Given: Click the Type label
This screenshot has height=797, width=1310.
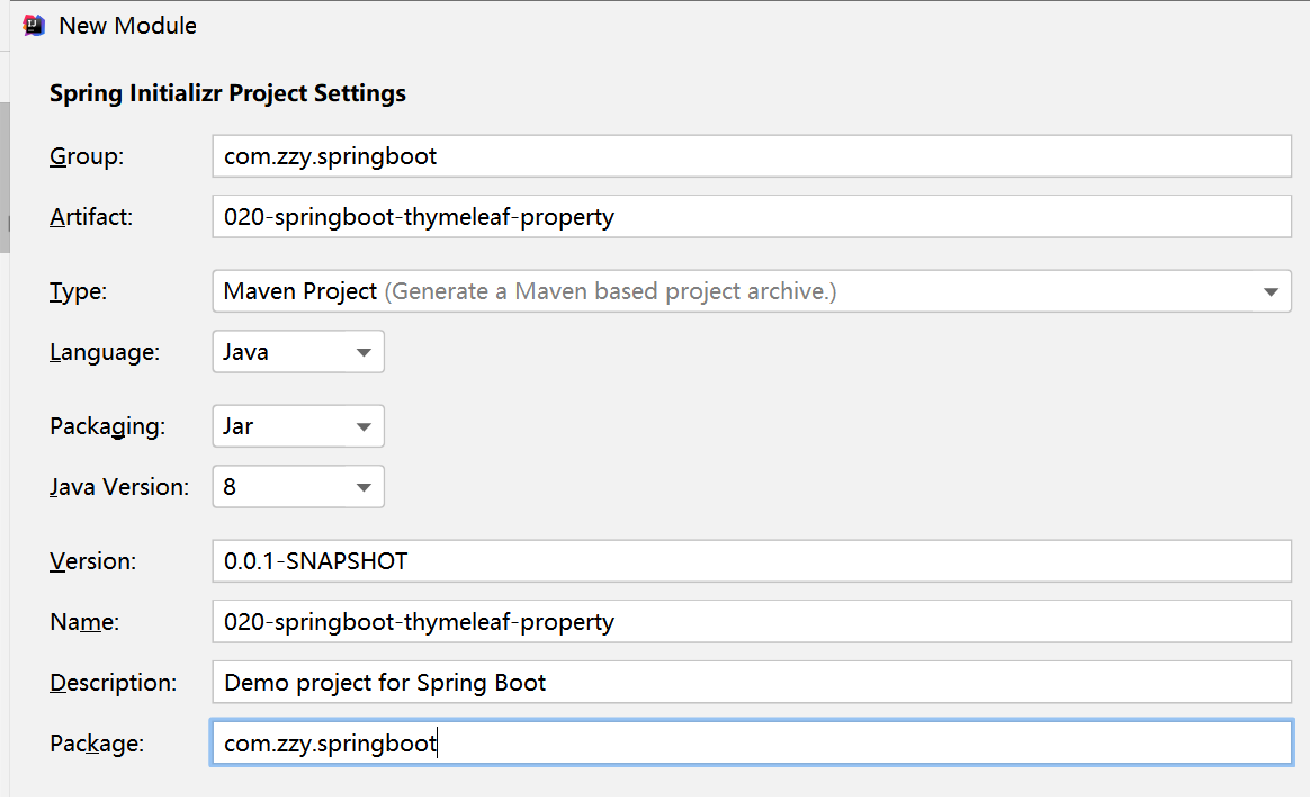Looking at the screenshot, I should coord(78,292).
